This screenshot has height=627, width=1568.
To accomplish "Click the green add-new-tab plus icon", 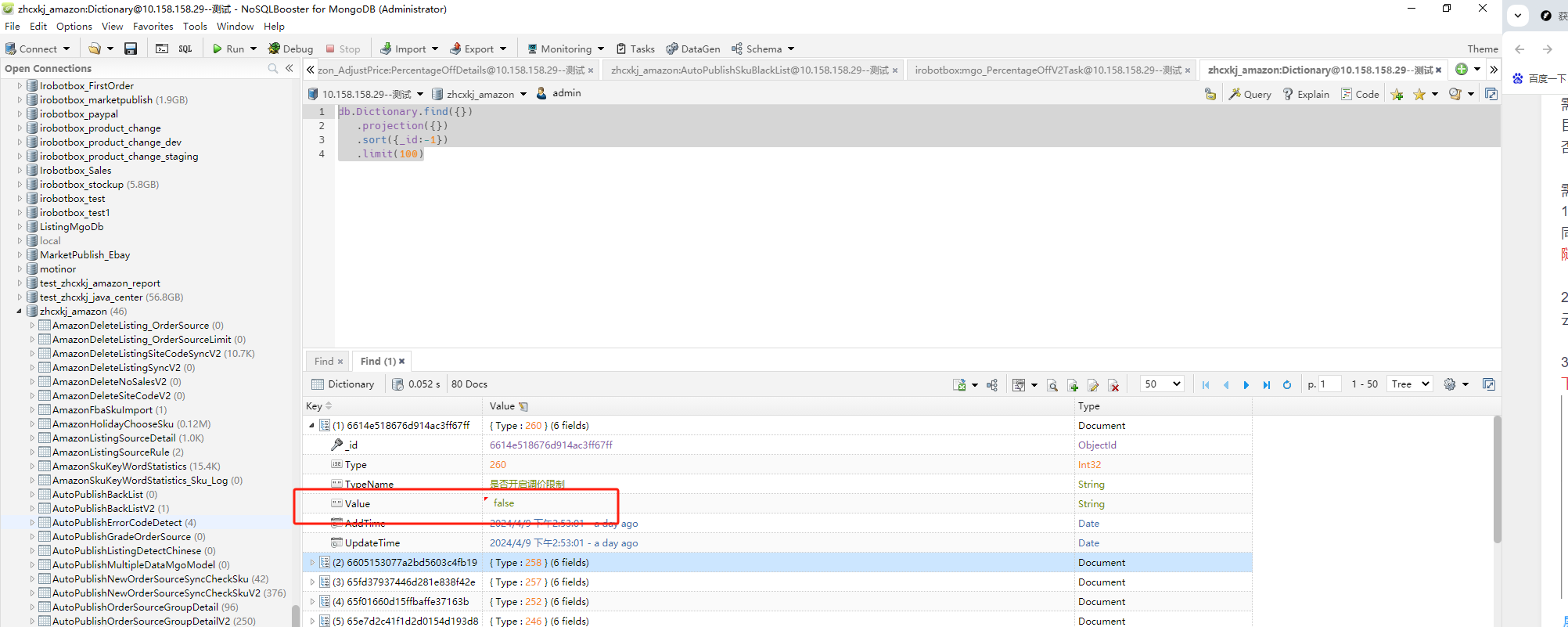I will [1462, 69].
